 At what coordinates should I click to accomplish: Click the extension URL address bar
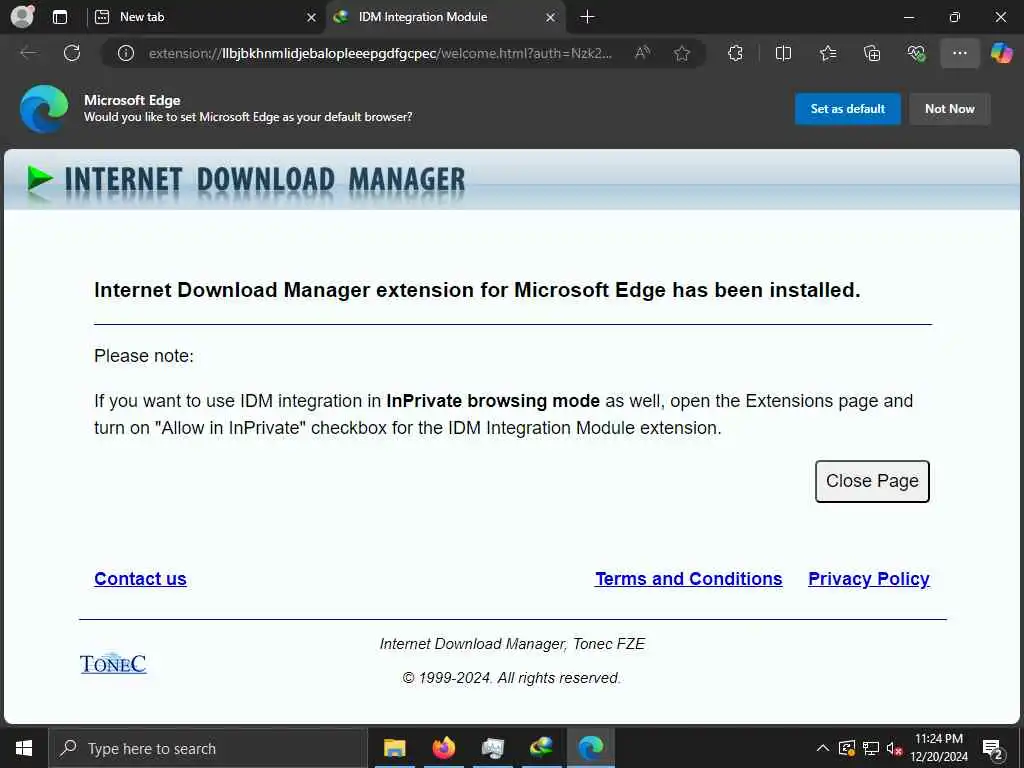click(x=380, y=53)
